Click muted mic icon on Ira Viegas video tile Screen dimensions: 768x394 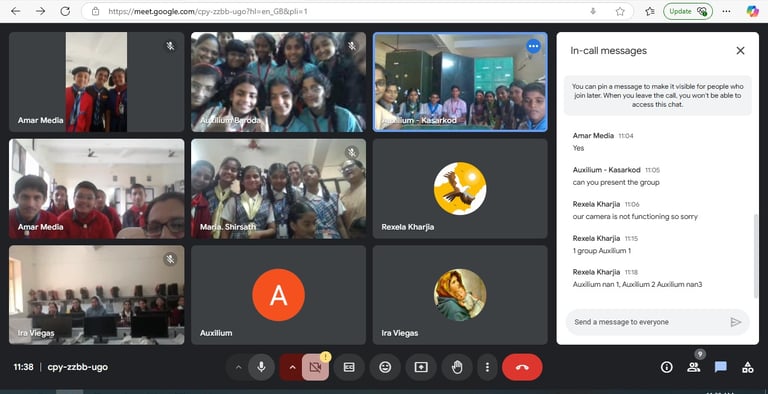170,259
